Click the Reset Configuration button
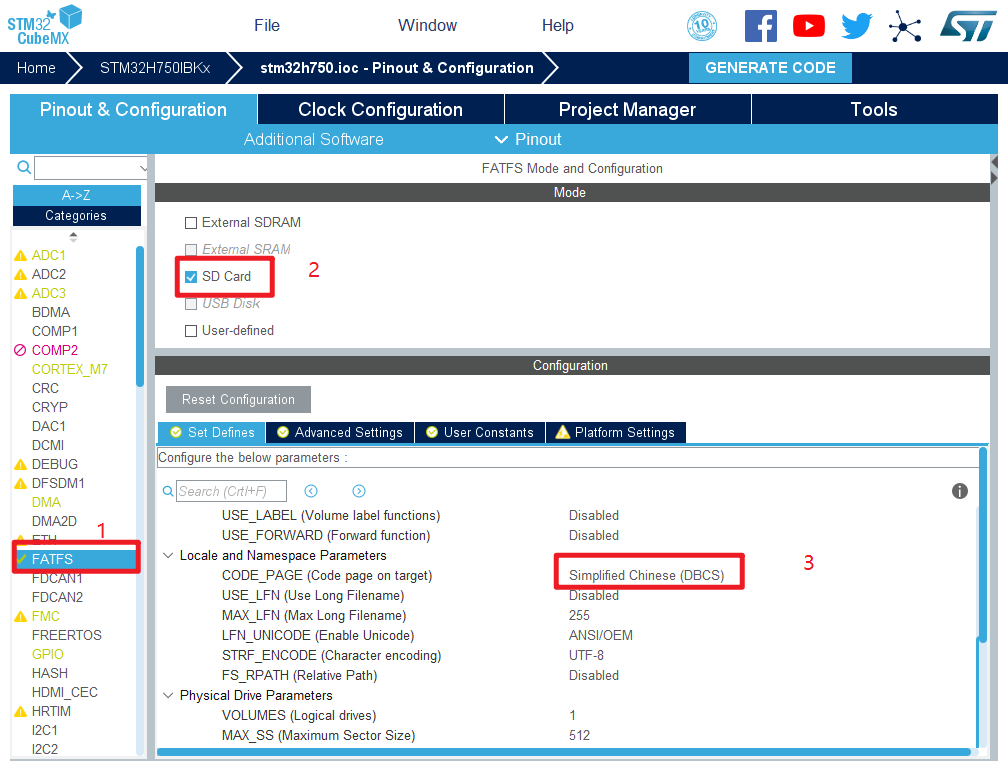1008x771 pixels. (238, 400)
